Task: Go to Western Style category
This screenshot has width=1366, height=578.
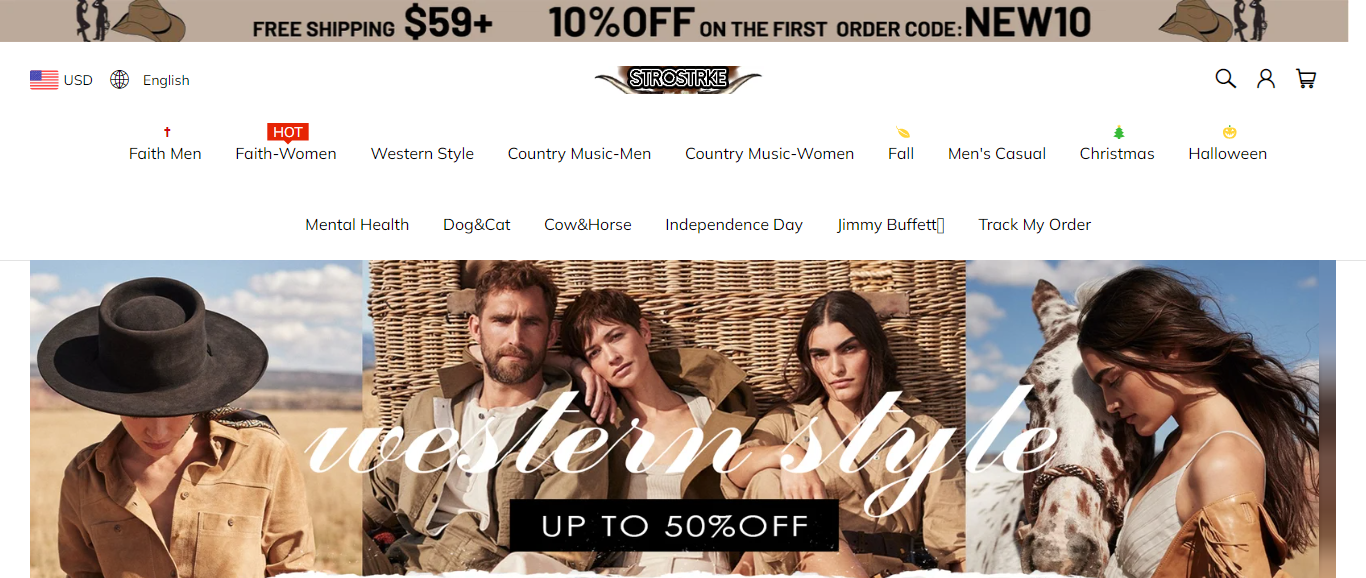Action: coord(422,154)
